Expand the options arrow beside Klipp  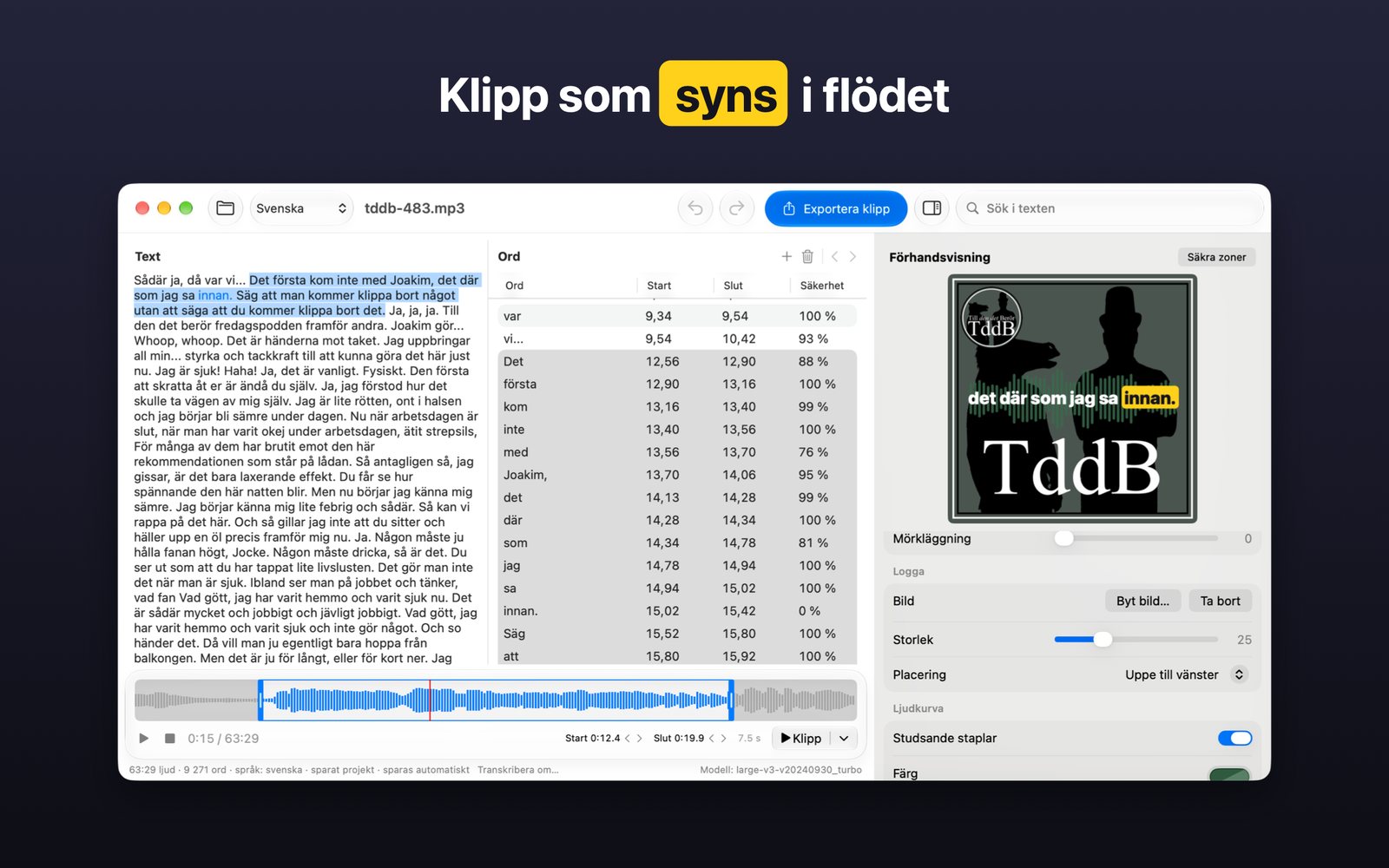pos(844,739)
